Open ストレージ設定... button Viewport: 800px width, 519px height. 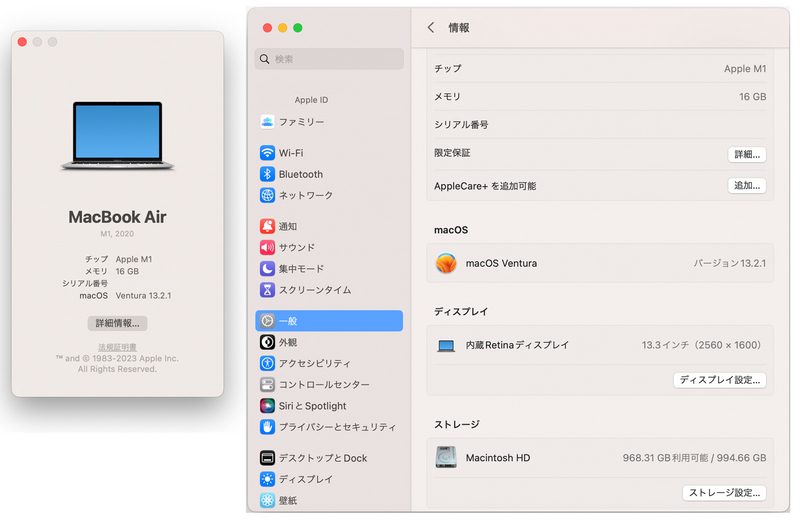point(724,492)
